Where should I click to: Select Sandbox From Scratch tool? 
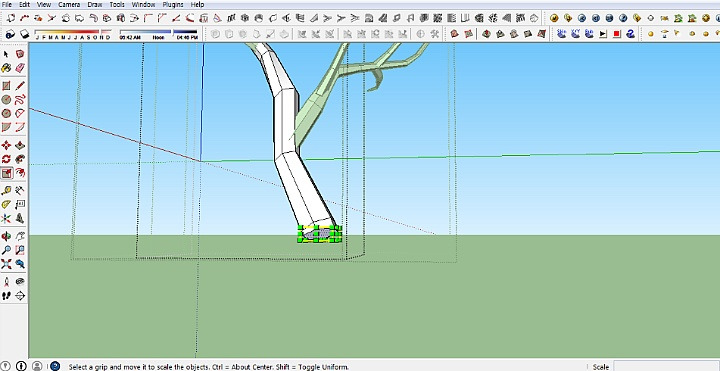469,34
